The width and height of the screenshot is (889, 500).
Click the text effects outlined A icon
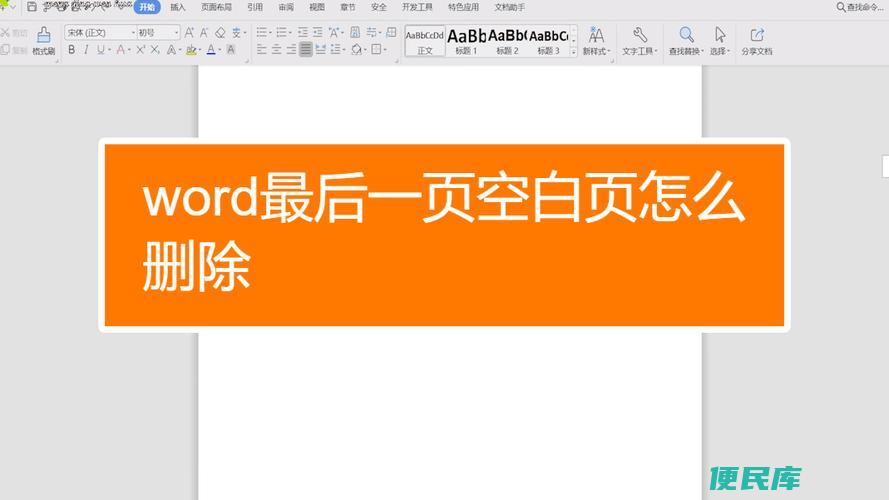pyautogui.click(x=171, y=50)
